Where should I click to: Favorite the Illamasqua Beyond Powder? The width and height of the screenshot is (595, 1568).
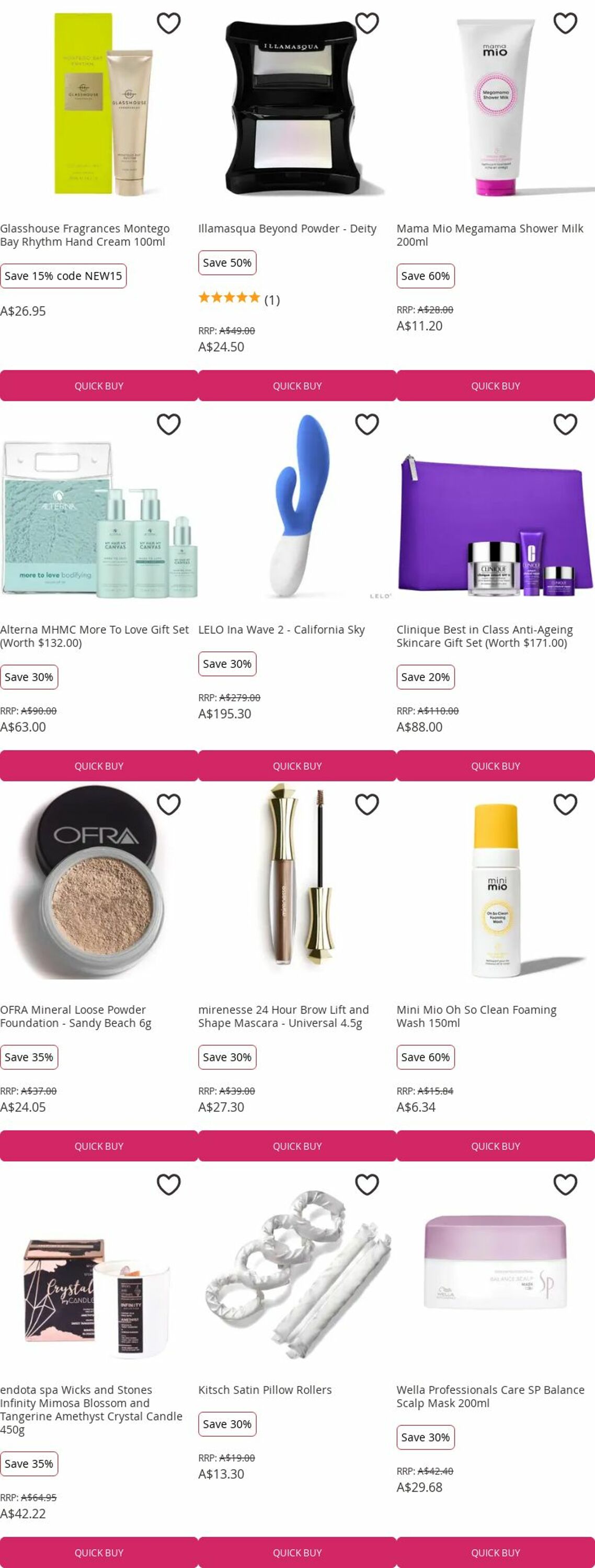click(367, 23)
